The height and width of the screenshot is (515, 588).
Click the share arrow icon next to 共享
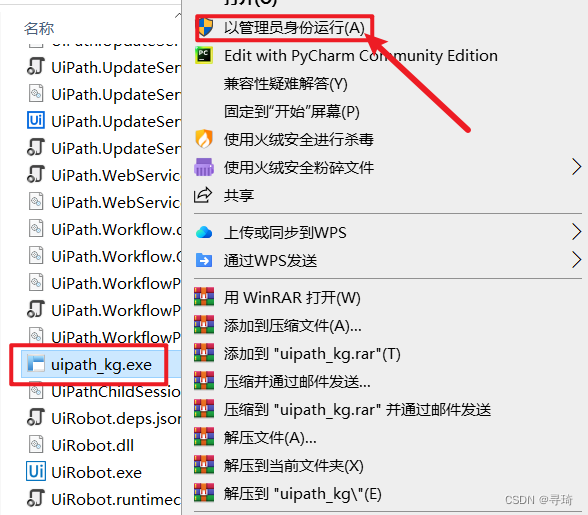point(203,195)
